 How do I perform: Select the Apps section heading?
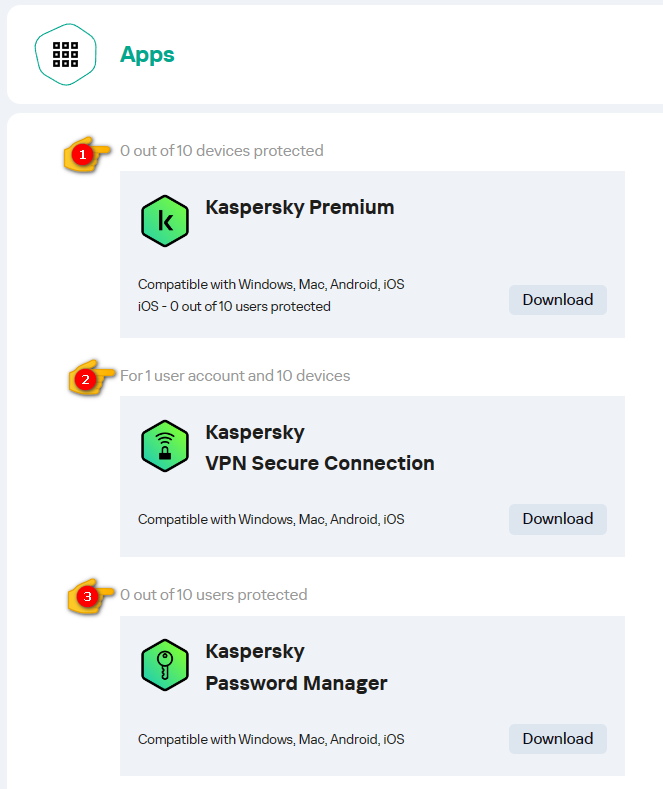click(x=147, y=54)
